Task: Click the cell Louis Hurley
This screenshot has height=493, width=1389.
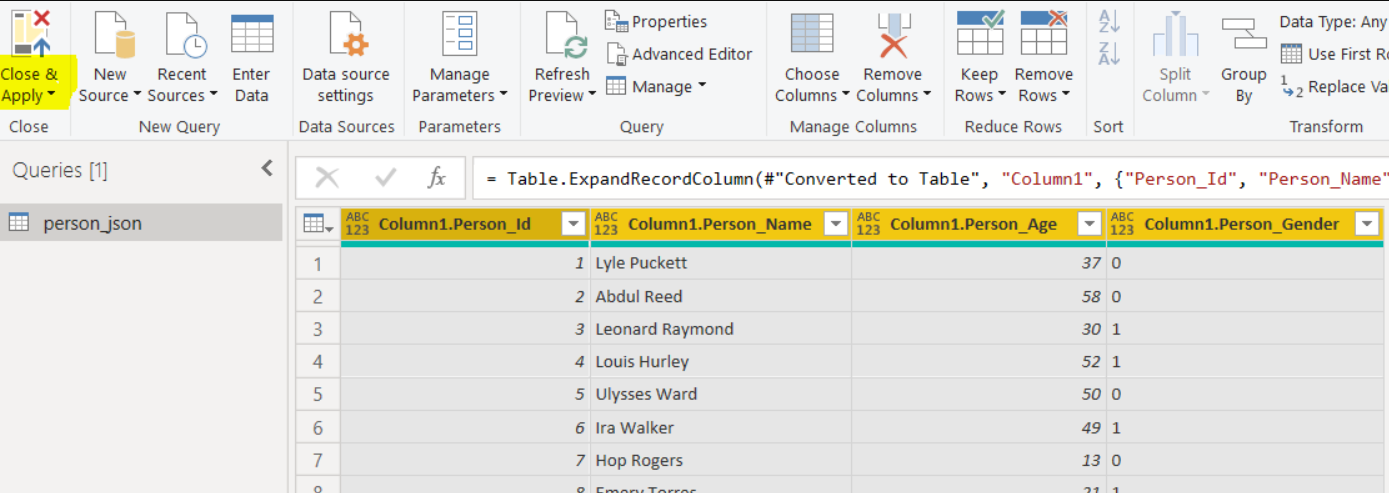Action: 720,361
